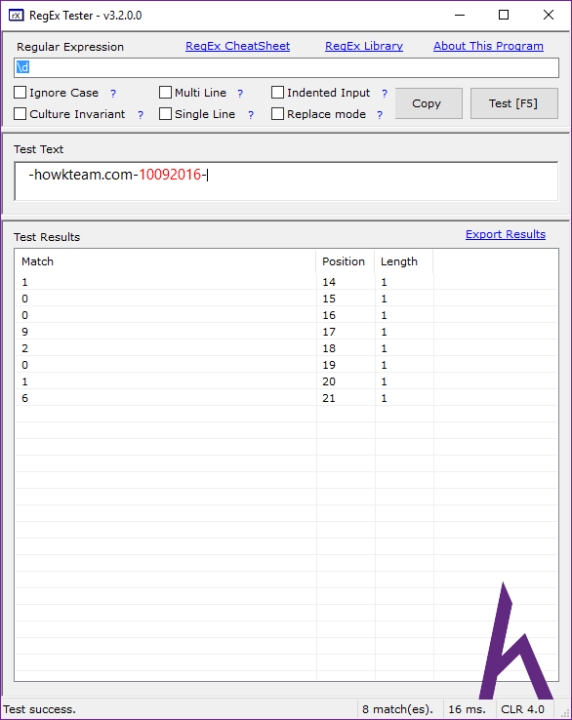Screen dimensions: 572x720
Task: Open the RegEx Tester title bar app icon
Action: [16, 16]
